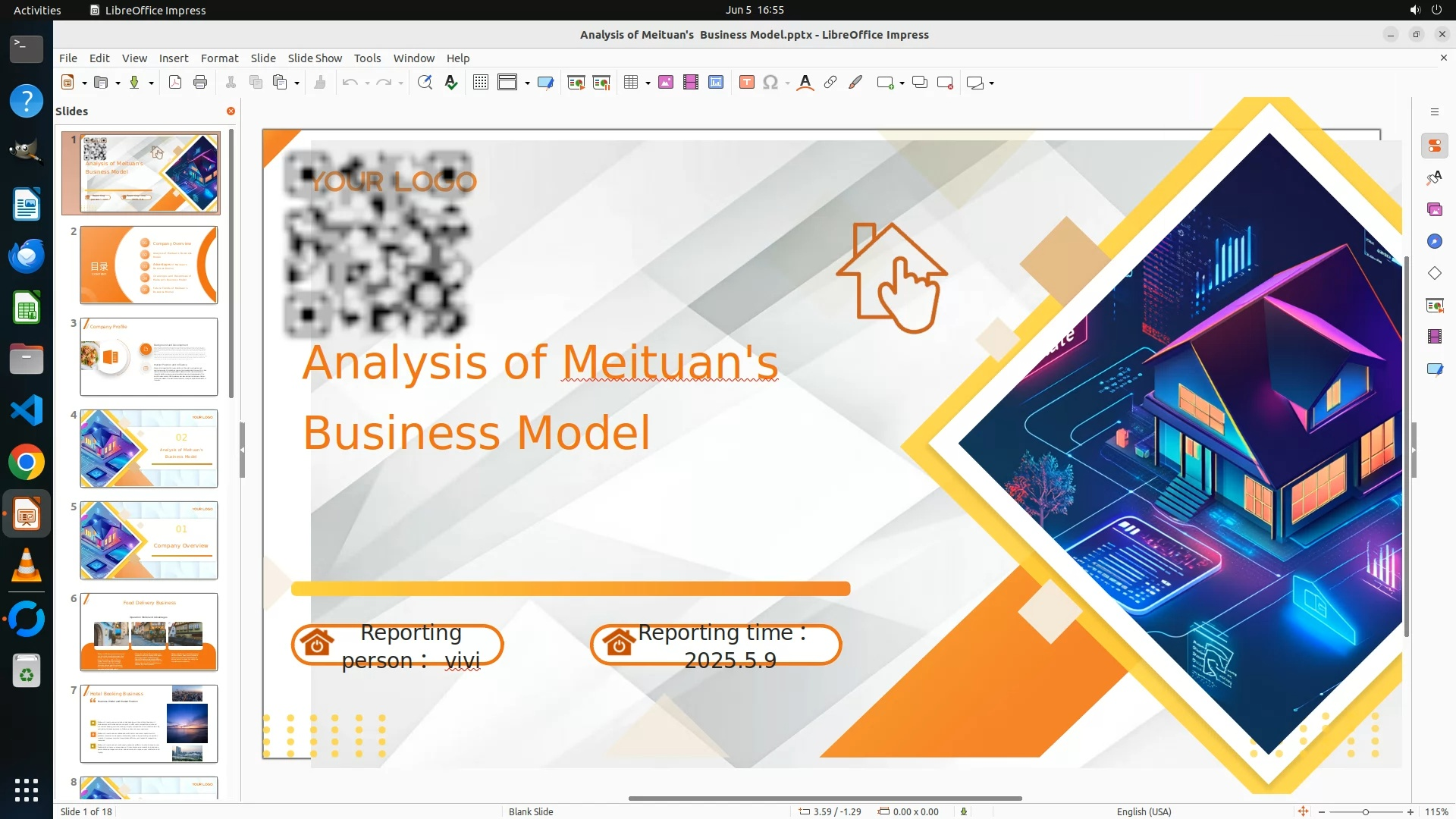Click Insert Hyperlink icon
The width and height of the screenshot is (1456, 819).
830,83
